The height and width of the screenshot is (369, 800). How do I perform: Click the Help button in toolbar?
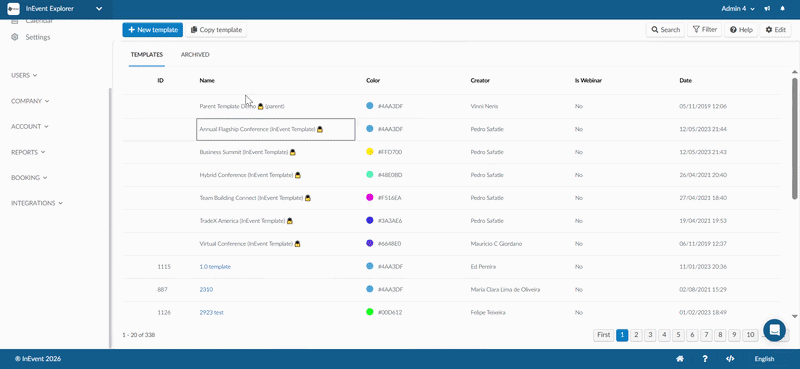(741, 30)
